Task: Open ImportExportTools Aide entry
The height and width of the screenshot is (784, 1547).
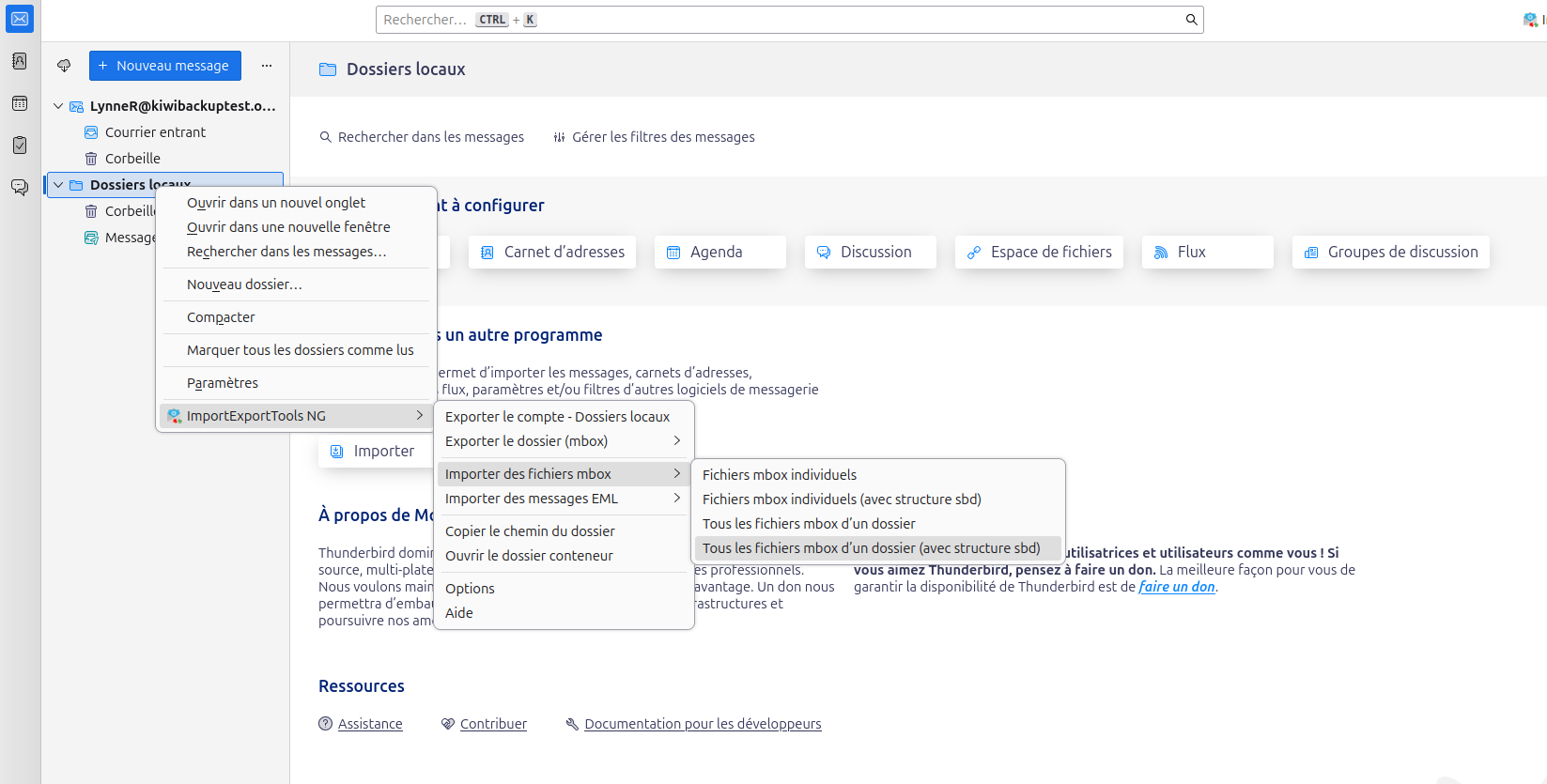Action: (x=564, y=613)
